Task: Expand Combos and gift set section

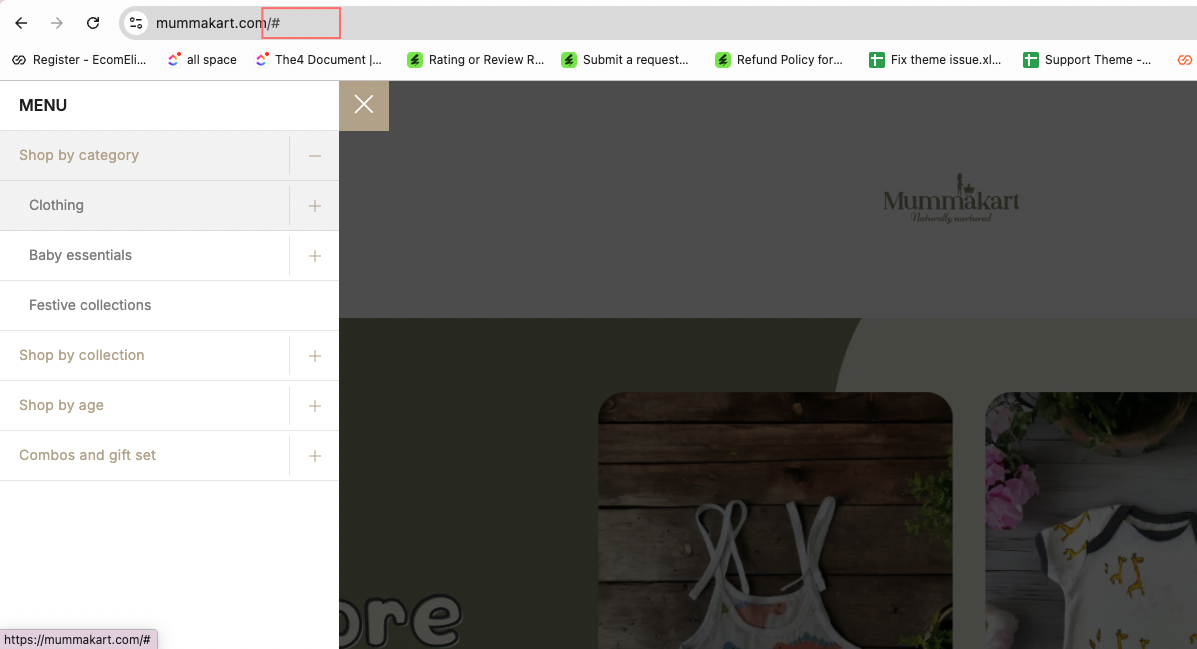Action: click(x=314, y=456)
